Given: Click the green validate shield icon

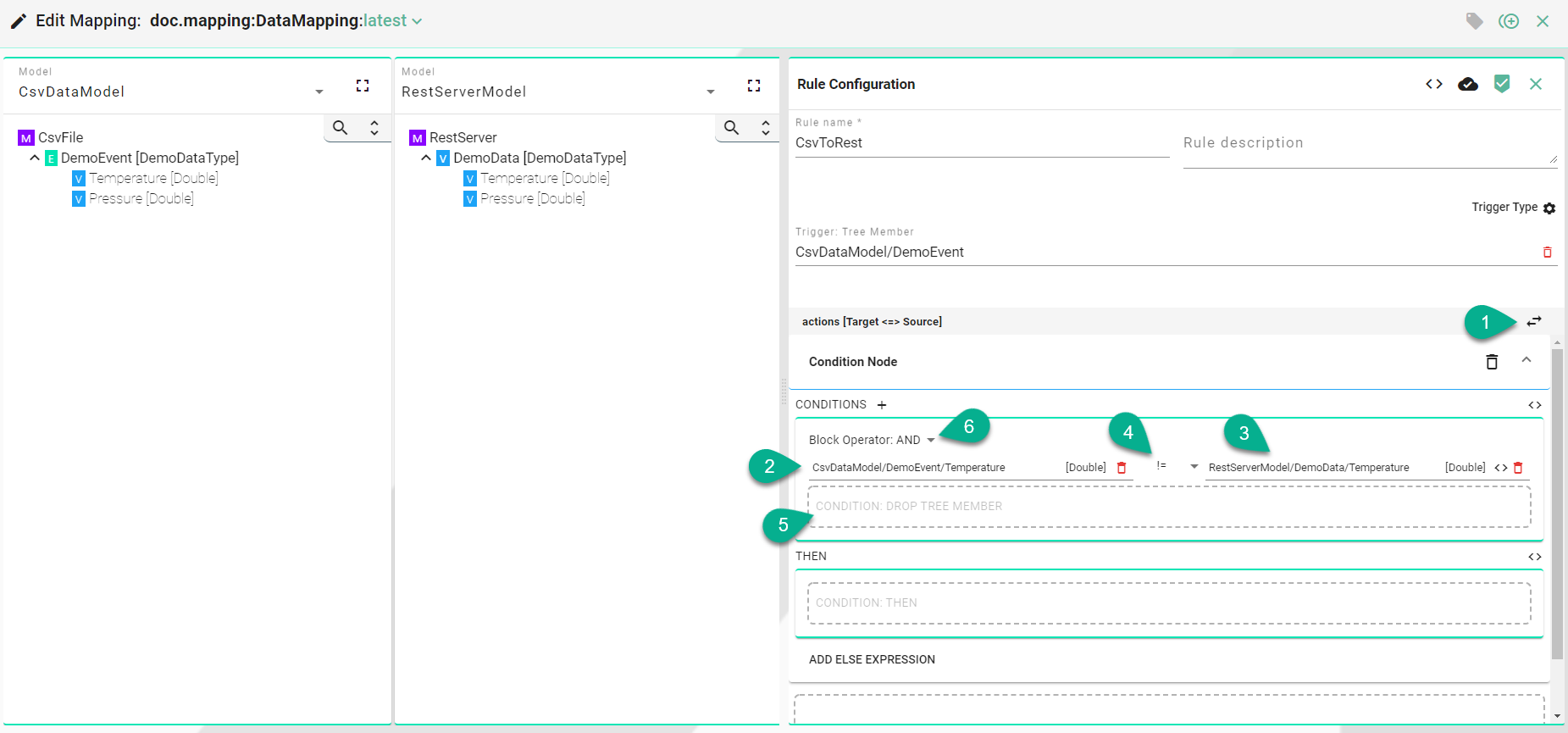Looking at the screenshot, I should (x=1502, y=84).
